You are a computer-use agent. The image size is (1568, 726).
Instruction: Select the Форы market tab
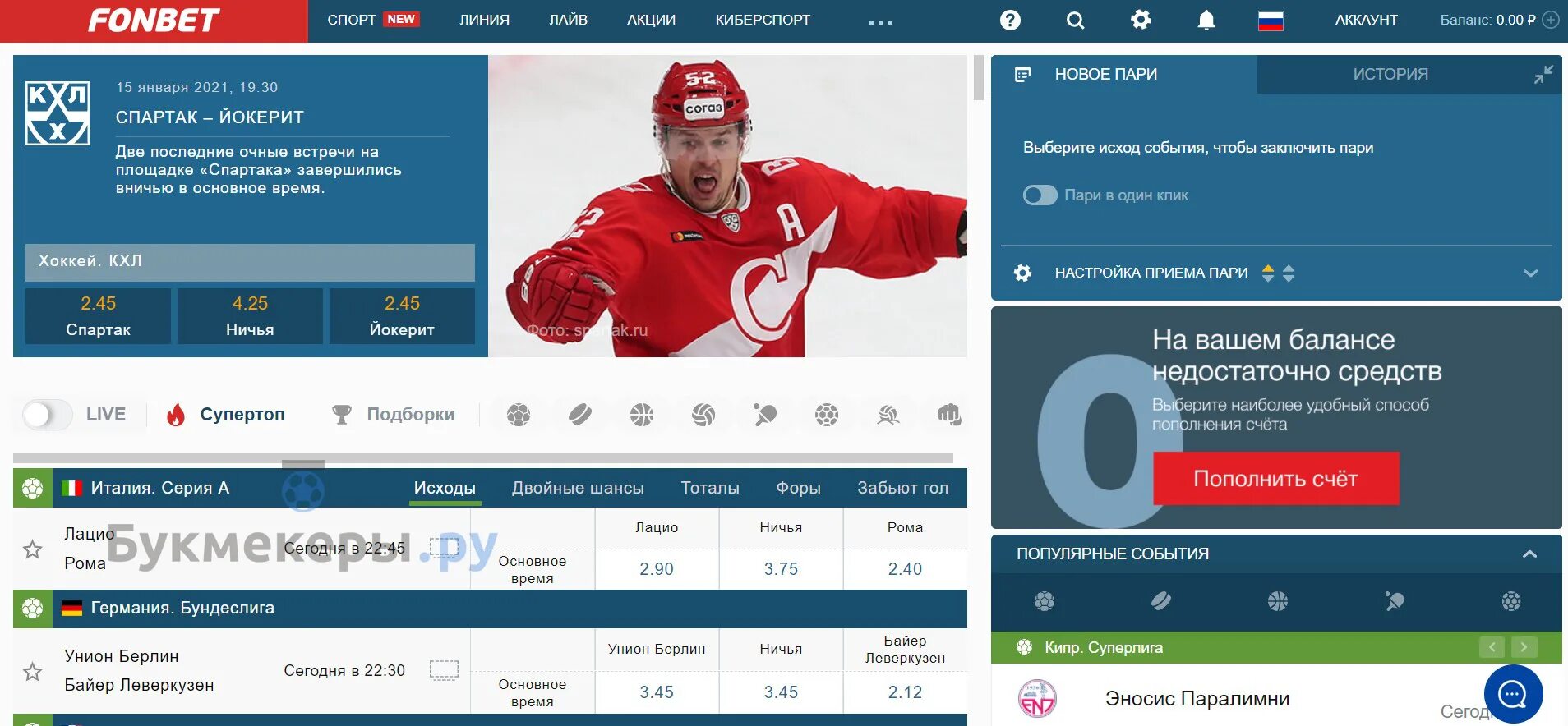(798, 488)
